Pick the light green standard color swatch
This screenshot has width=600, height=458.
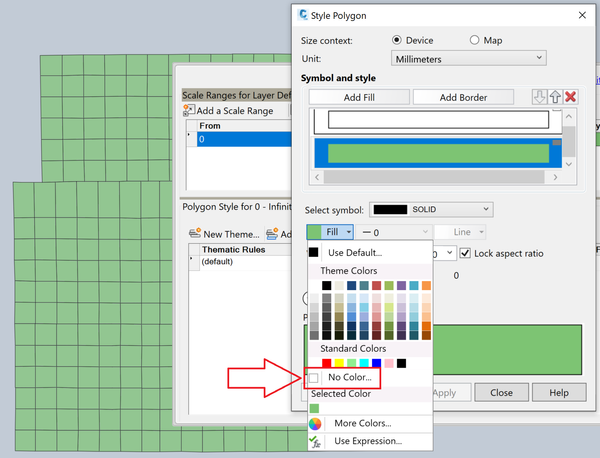point(351,363)
